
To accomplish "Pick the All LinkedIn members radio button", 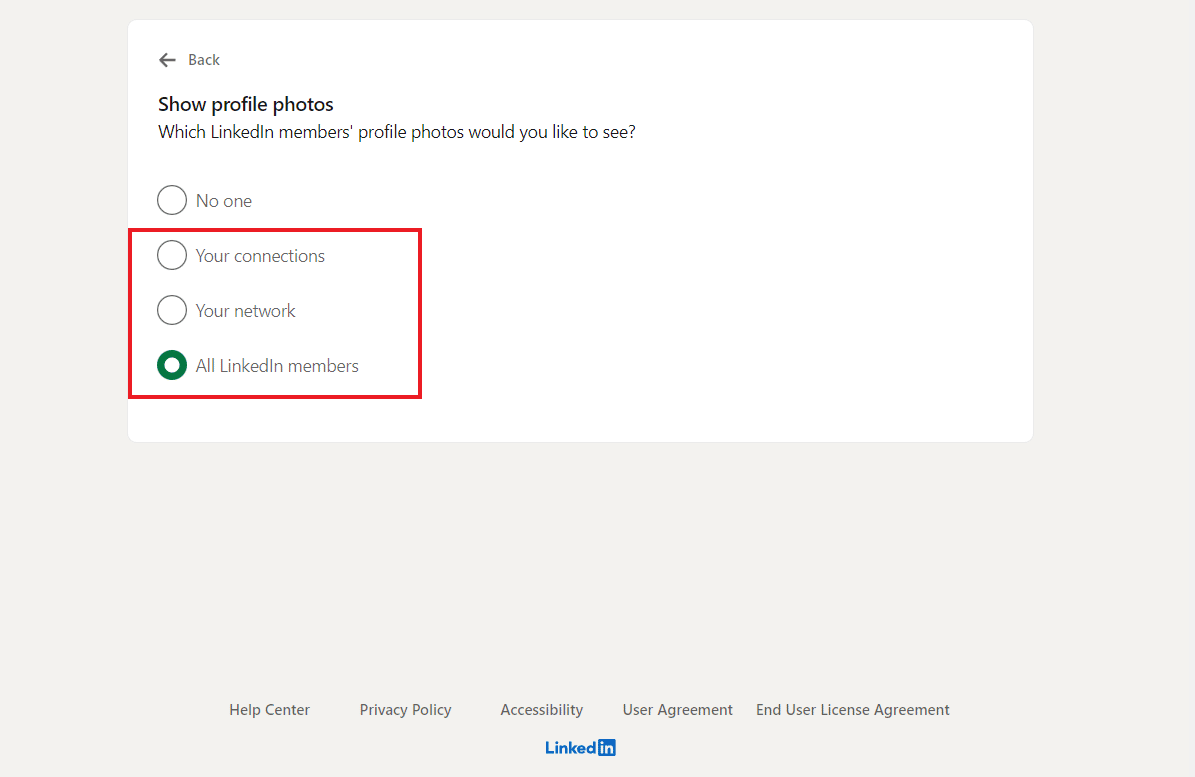I will [172, 366].
